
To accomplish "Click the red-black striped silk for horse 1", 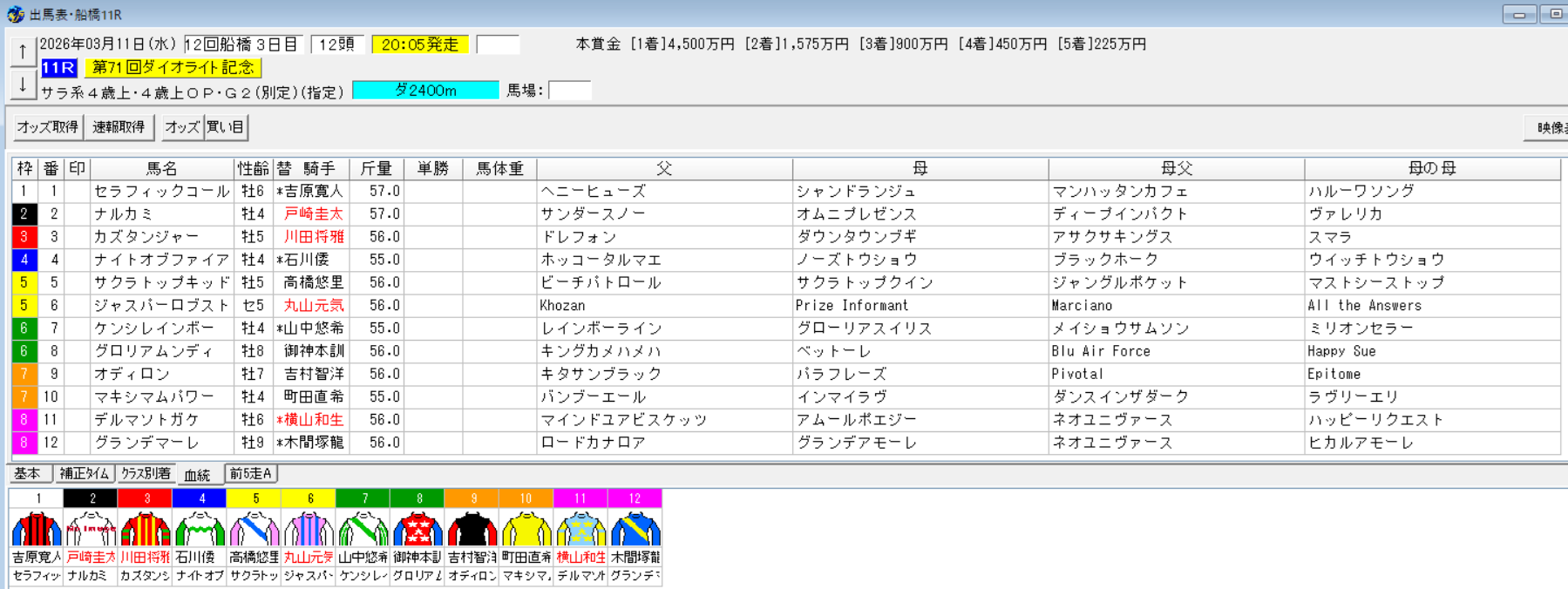I will (36, 529).
